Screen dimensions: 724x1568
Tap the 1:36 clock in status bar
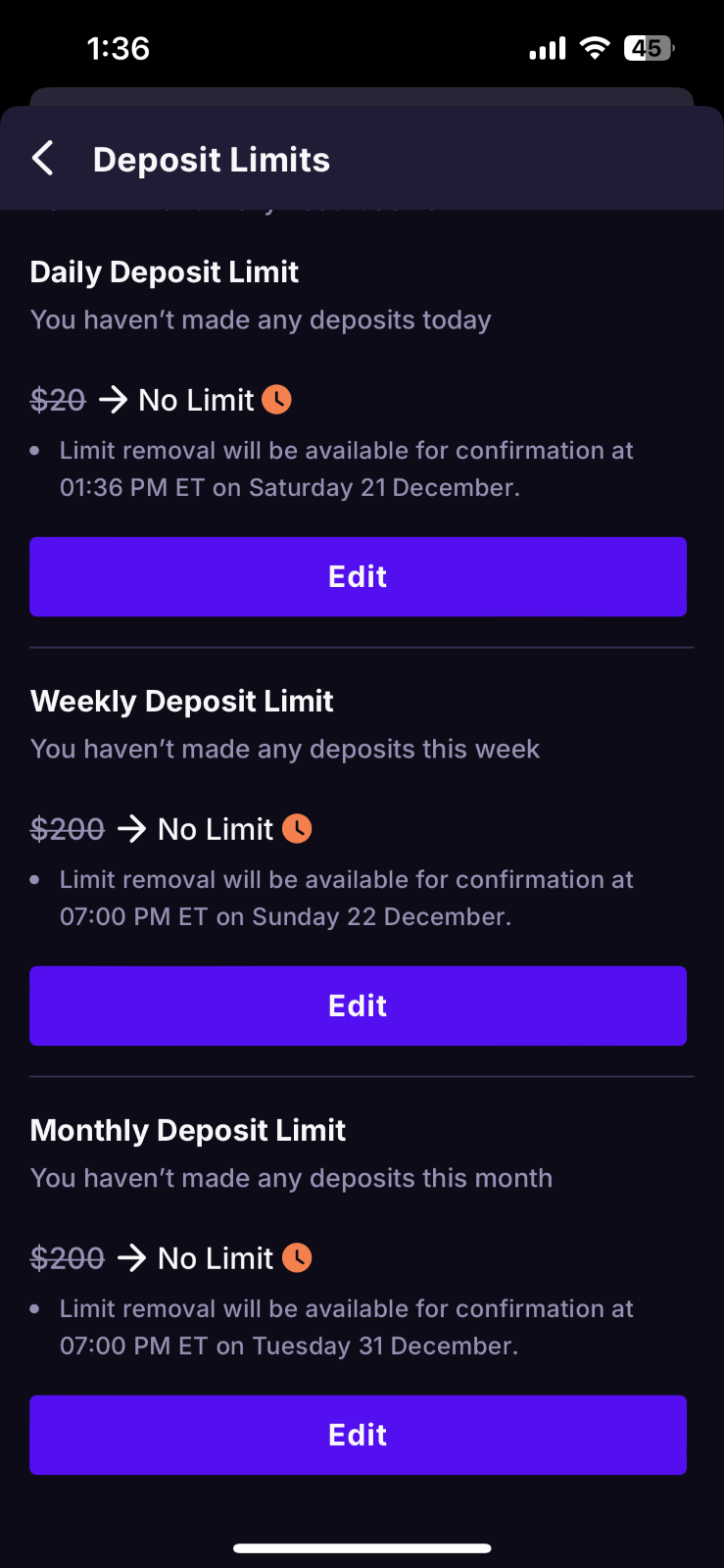click(x=119, y=48)
